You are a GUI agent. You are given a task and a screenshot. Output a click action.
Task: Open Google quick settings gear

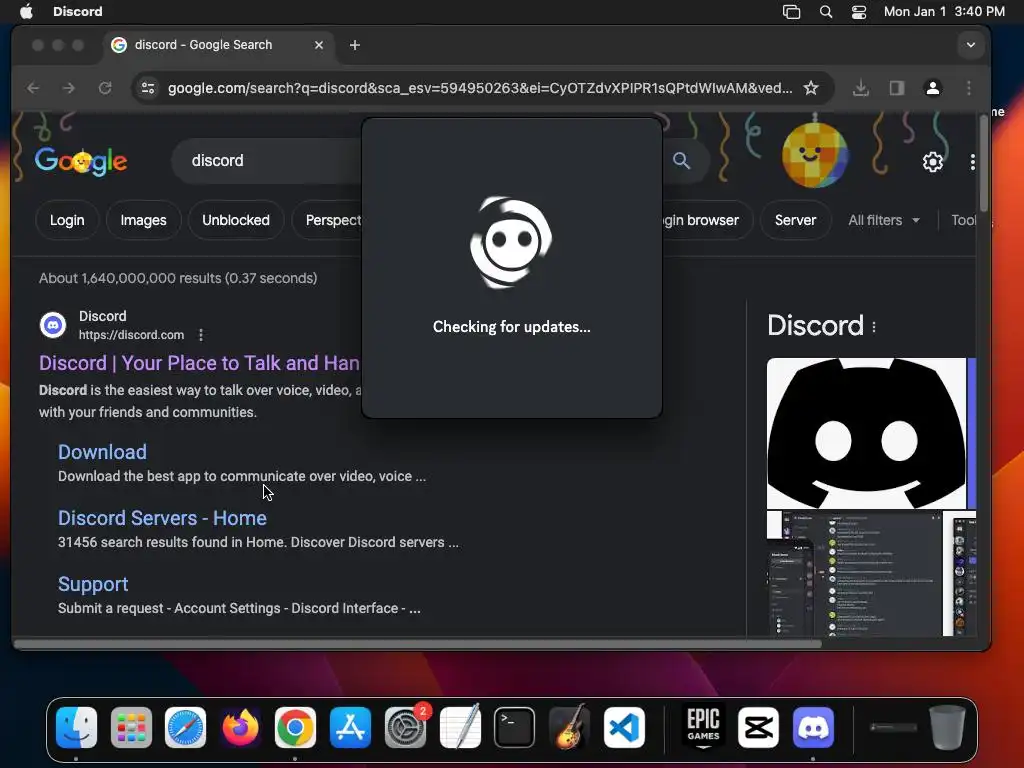933,161
